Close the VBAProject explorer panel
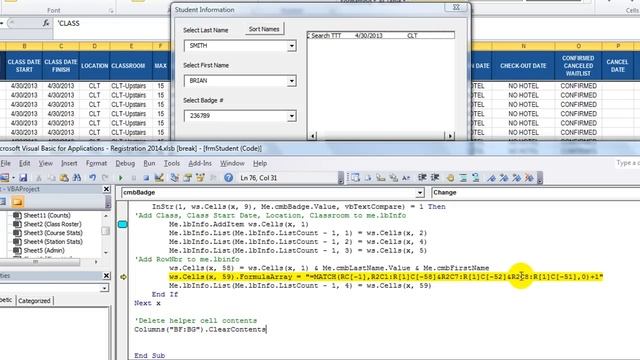 pyautogui.click(x=106, y=189)
